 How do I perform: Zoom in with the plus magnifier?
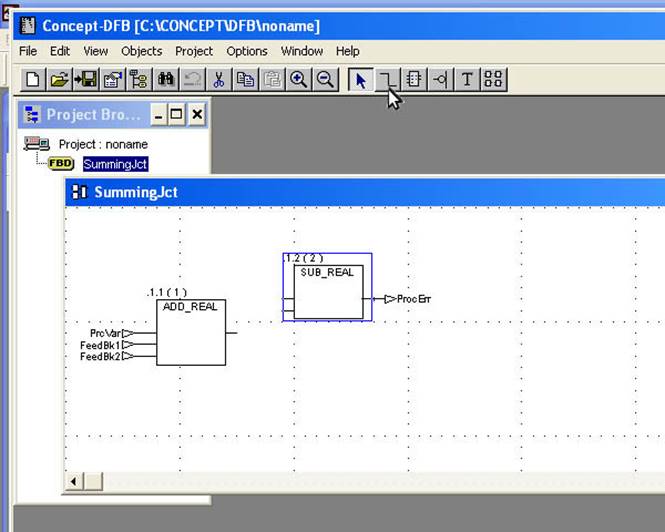coord(298,79)
